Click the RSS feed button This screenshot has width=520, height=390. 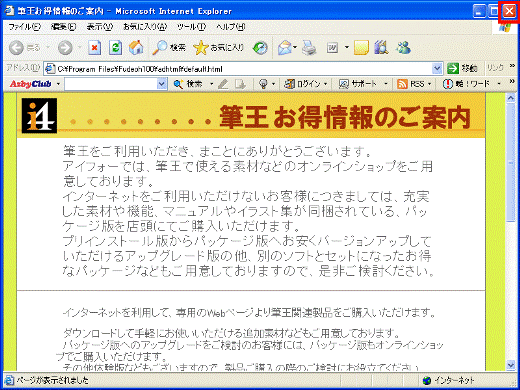point(411,84)
